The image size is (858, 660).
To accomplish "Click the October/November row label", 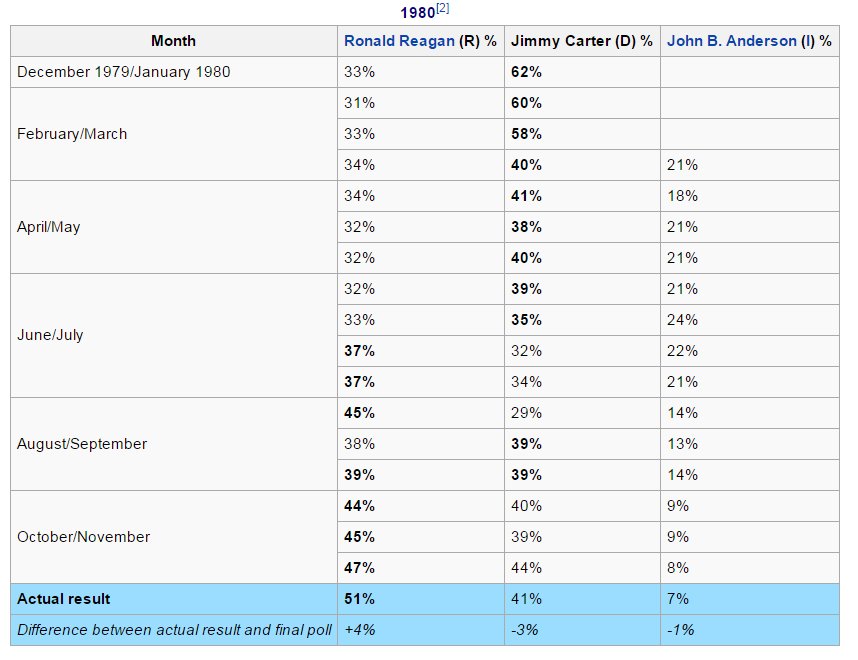I will [83, 537].
